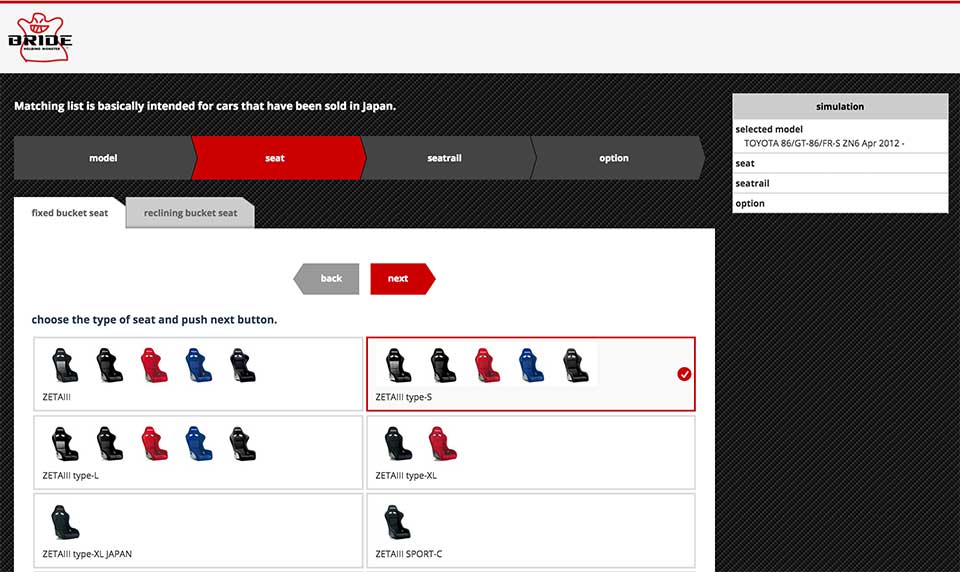Image resolution: width=960 pixels, height=572 pixels.
Task: Go to the model step
Action: coord(103,158)
